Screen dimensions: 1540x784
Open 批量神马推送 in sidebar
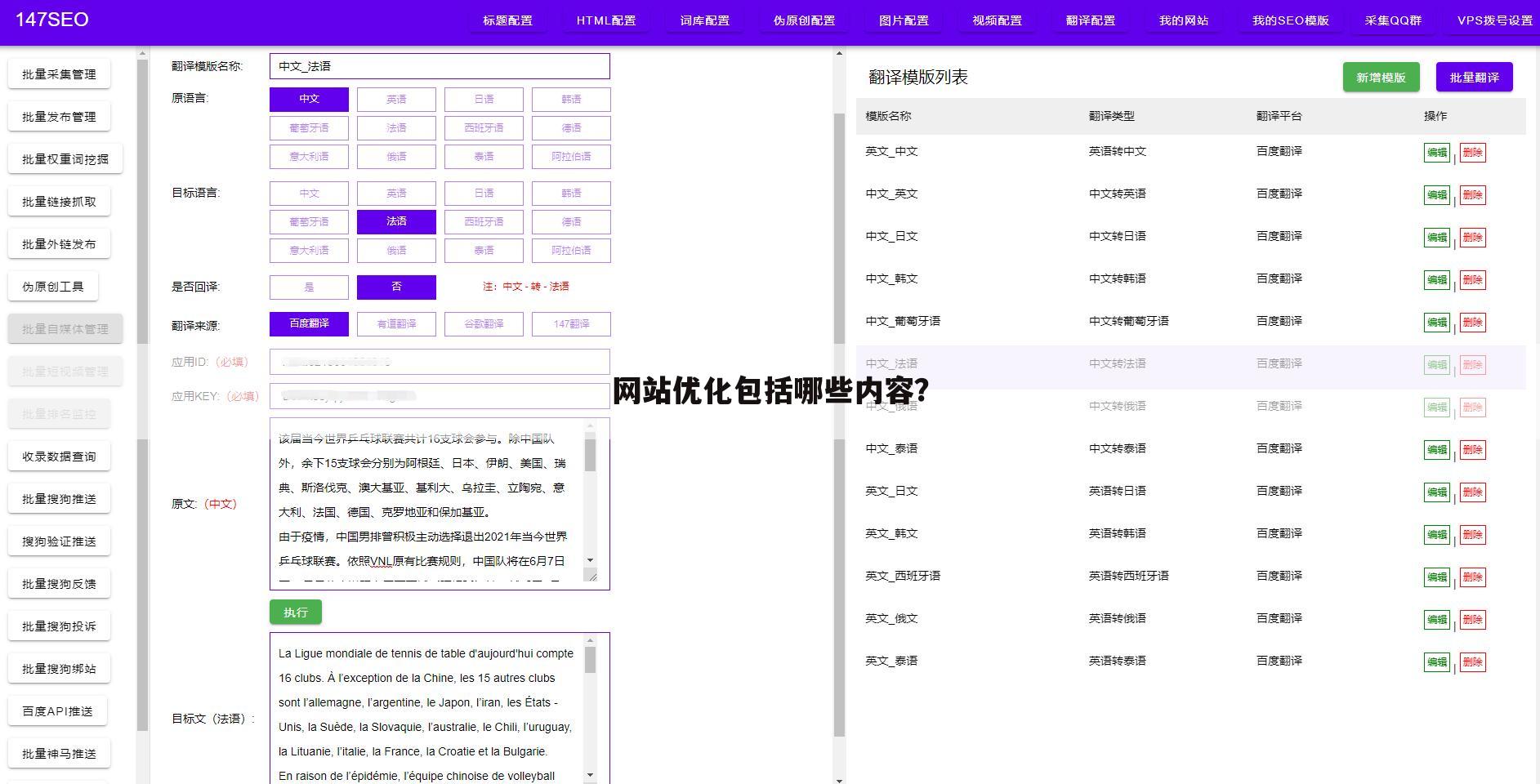tap(59, 754)
